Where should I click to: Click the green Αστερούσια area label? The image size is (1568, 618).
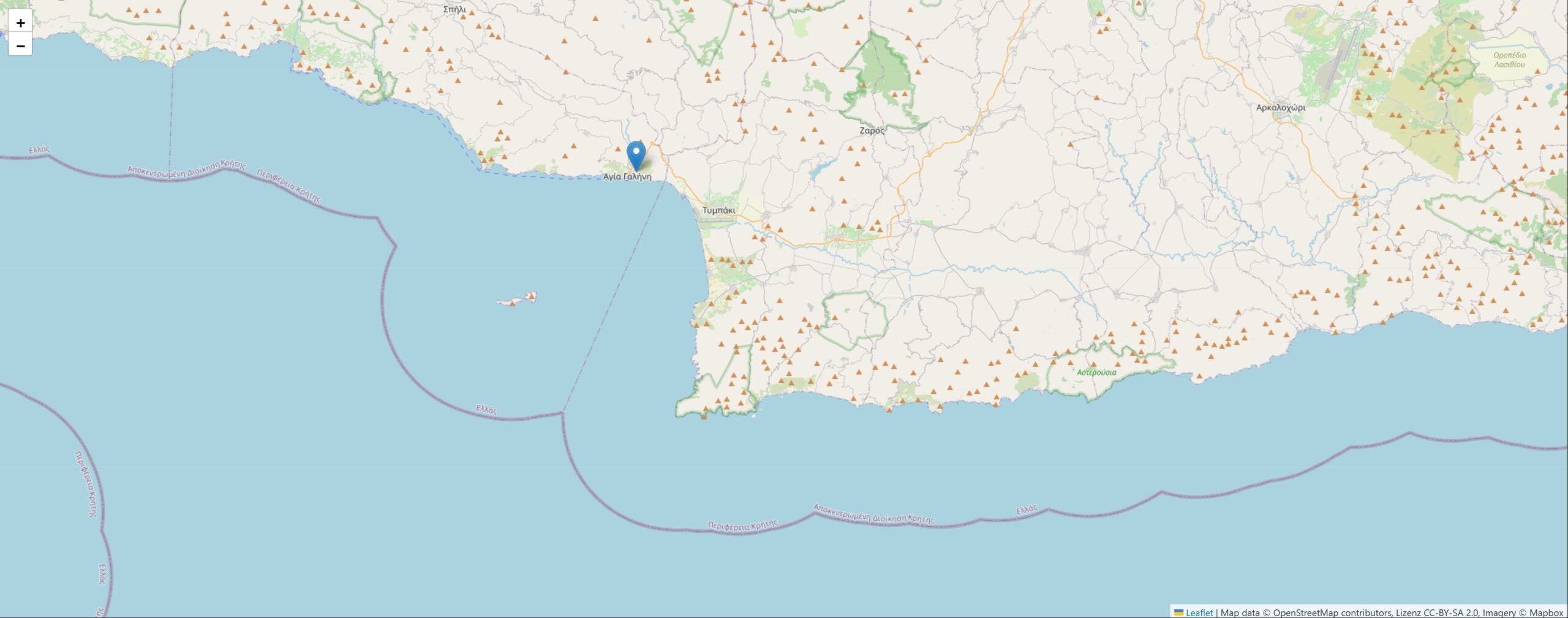pyautogui.click(x=1096, y=372)
